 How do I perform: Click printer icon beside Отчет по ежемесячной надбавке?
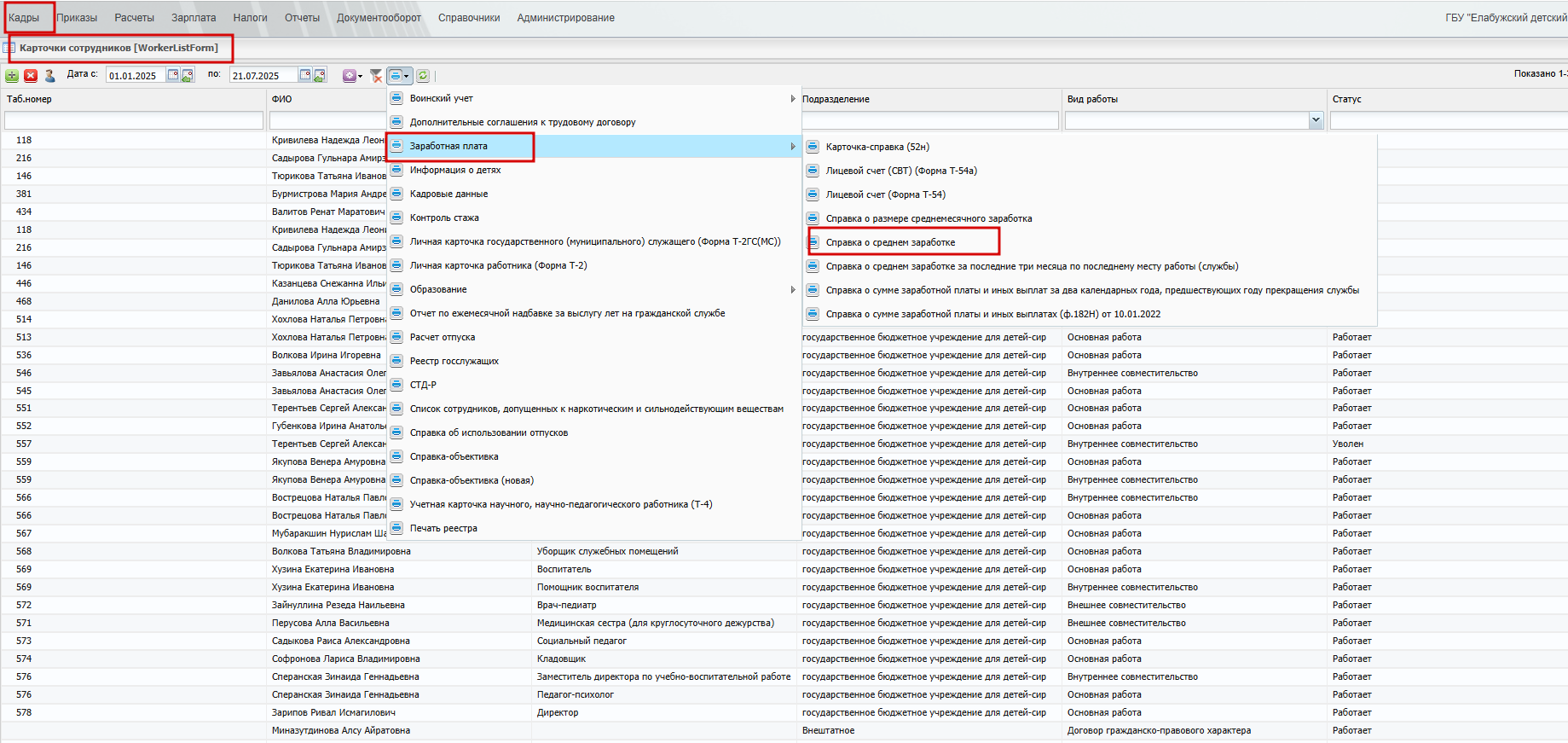(x=396, y=313)
